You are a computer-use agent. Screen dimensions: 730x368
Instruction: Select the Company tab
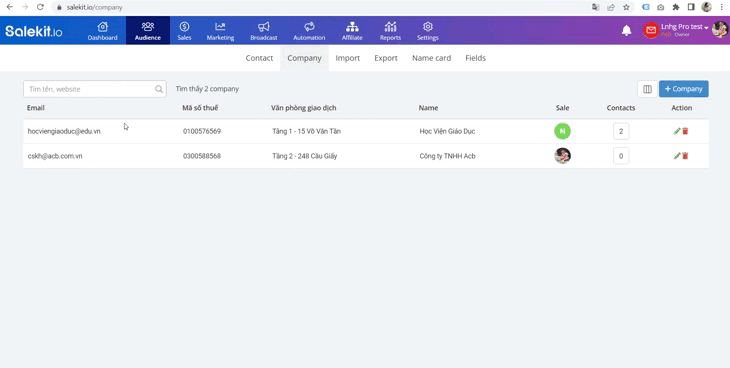click(x=304, y=58)
